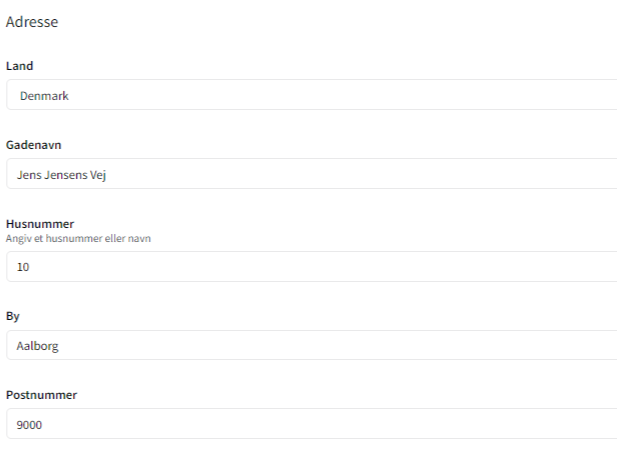Open the Land country dropdown
Viewport: 617px width, 463px height.
(x=310, y=95)
